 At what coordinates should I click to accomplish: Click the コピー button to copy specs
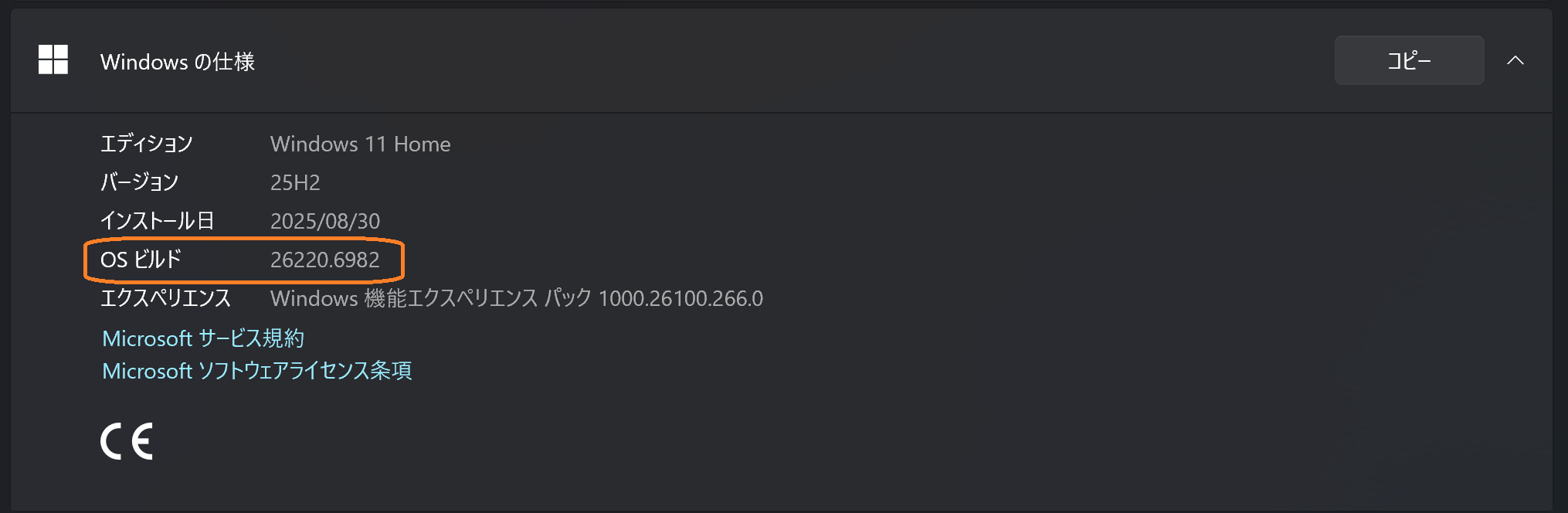coord(1409,60)
